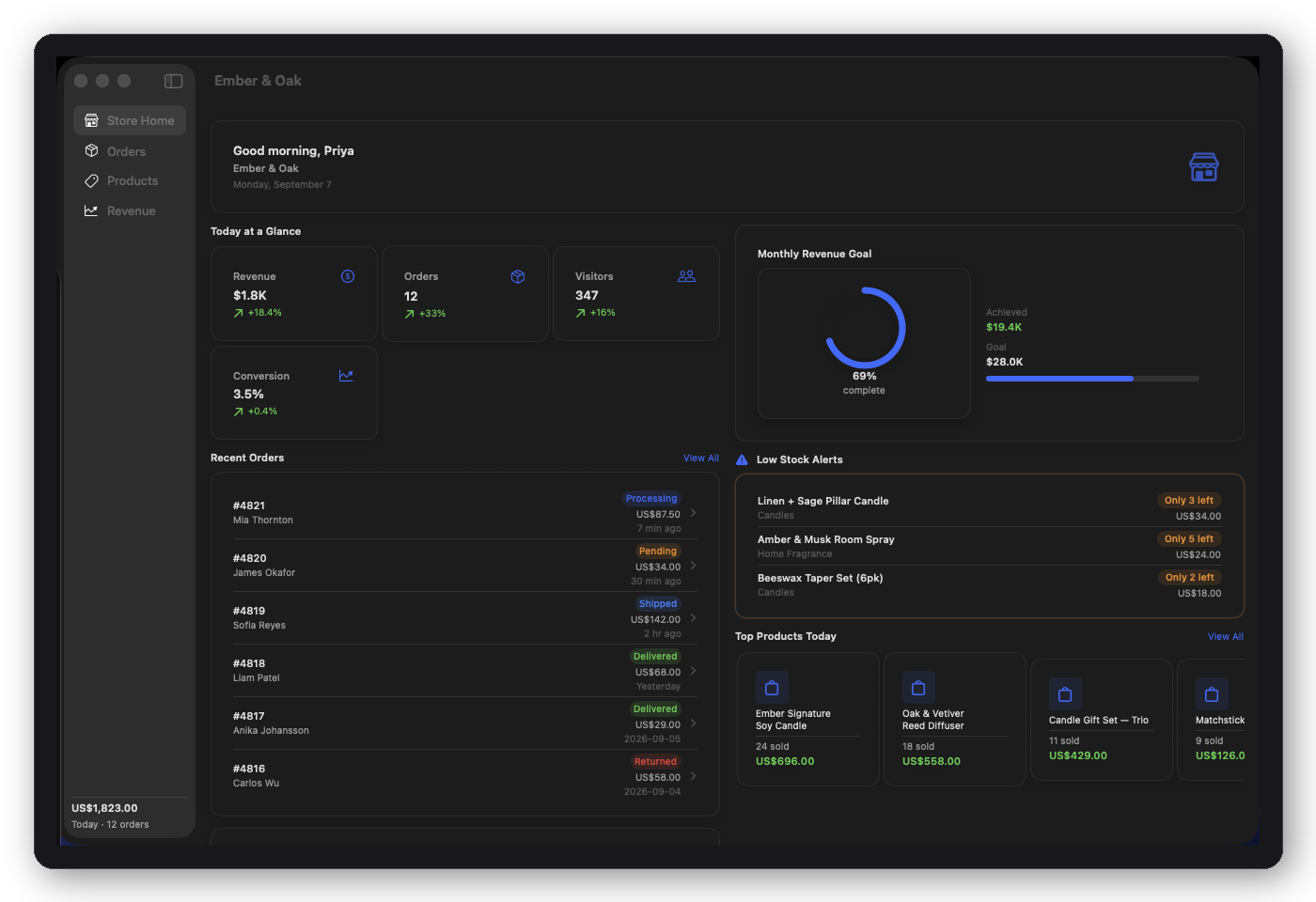Toggle the sidebar panel icon
This screenshot has width=1316, height=902.
[173, 81]
